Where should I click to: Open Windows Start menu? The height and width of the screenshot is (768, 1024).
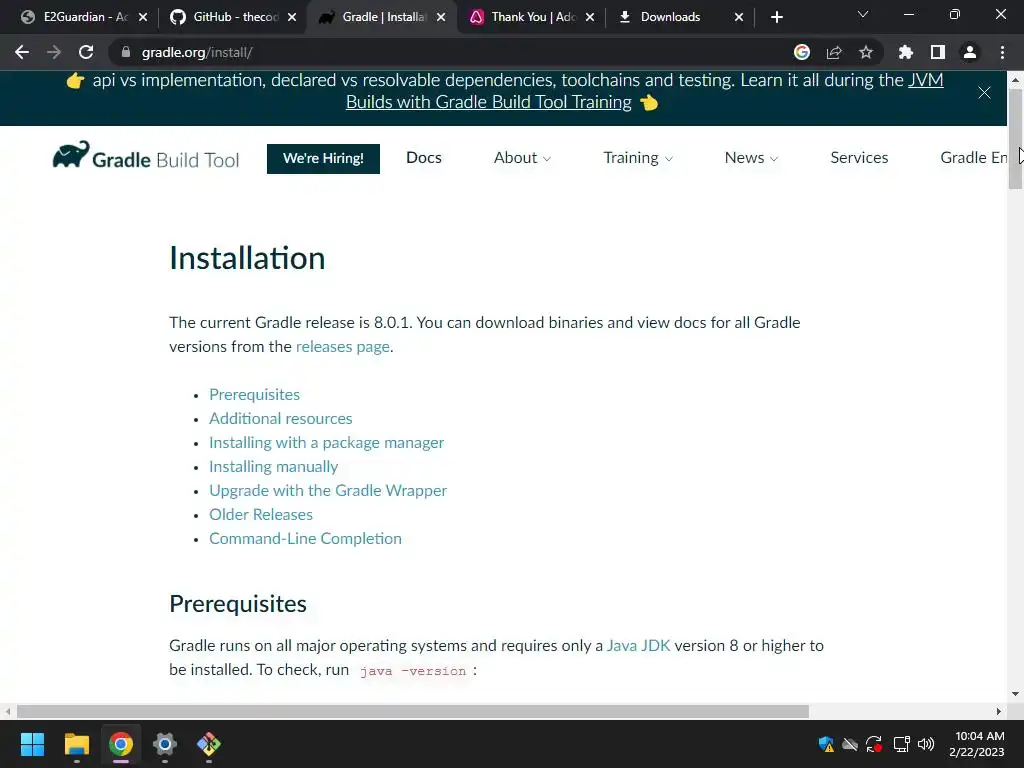point(32,744)
